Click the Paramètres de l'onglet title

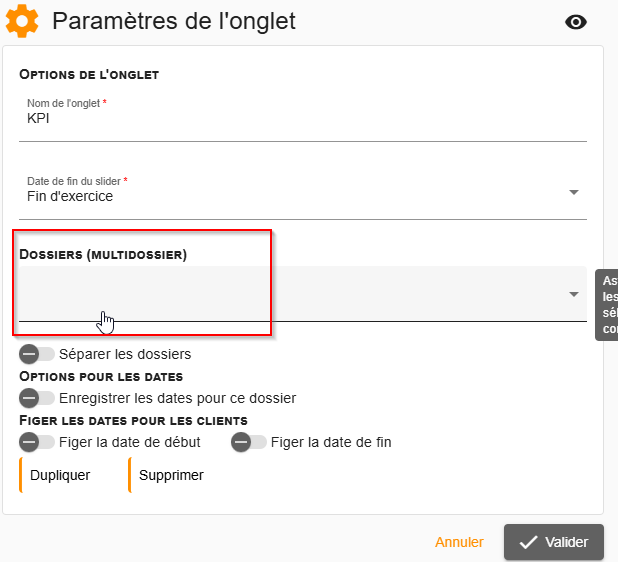(174, 21)
